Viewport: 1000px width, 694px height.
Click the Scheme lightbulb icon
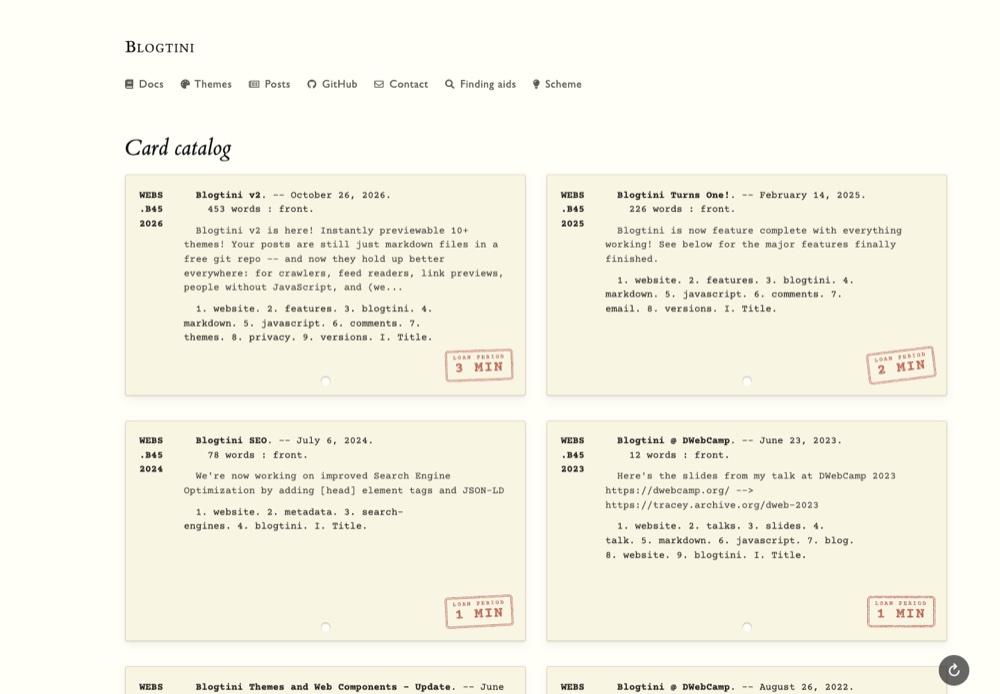536,84
